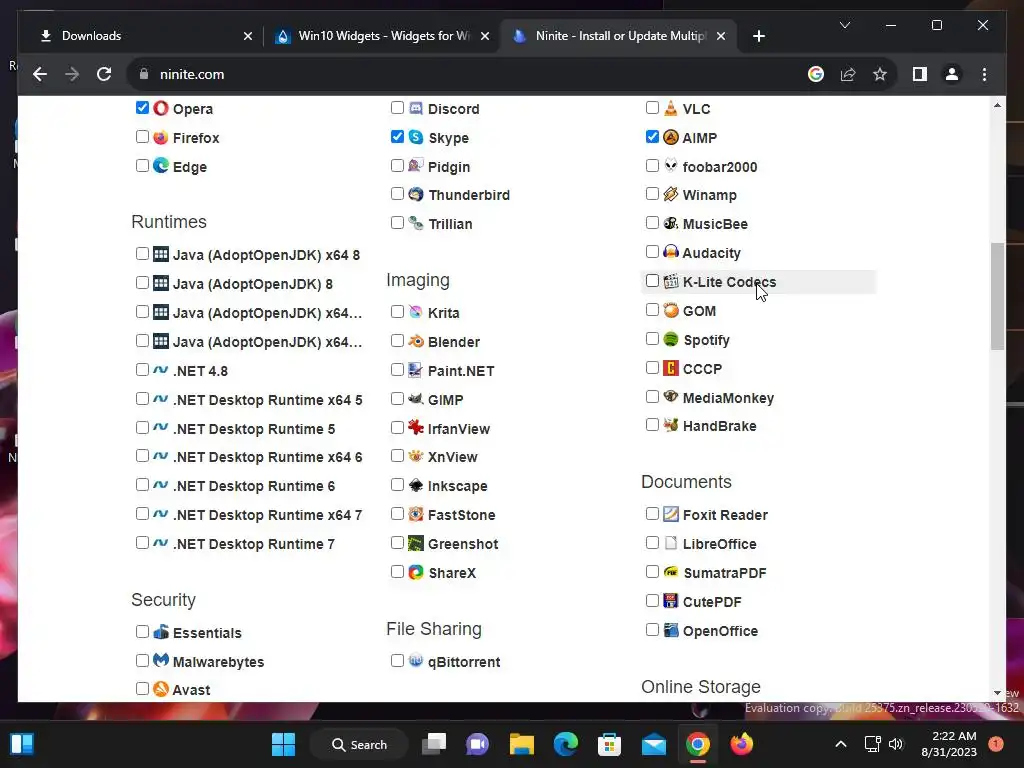Screen dimensions: 1024x768
Task: Click the Foxit Reader icon
Action: [671, 514]
